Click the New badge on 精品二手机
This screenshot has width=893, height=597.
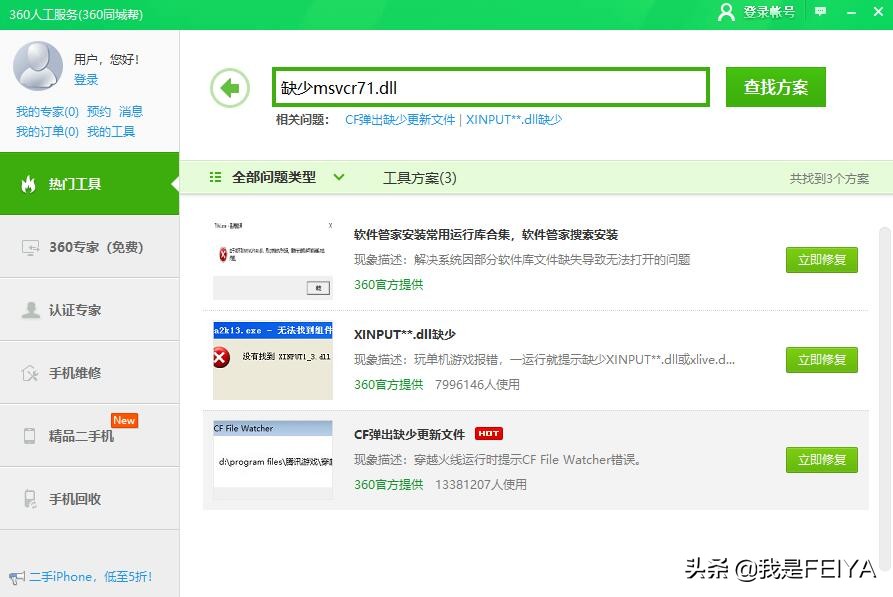124,420
